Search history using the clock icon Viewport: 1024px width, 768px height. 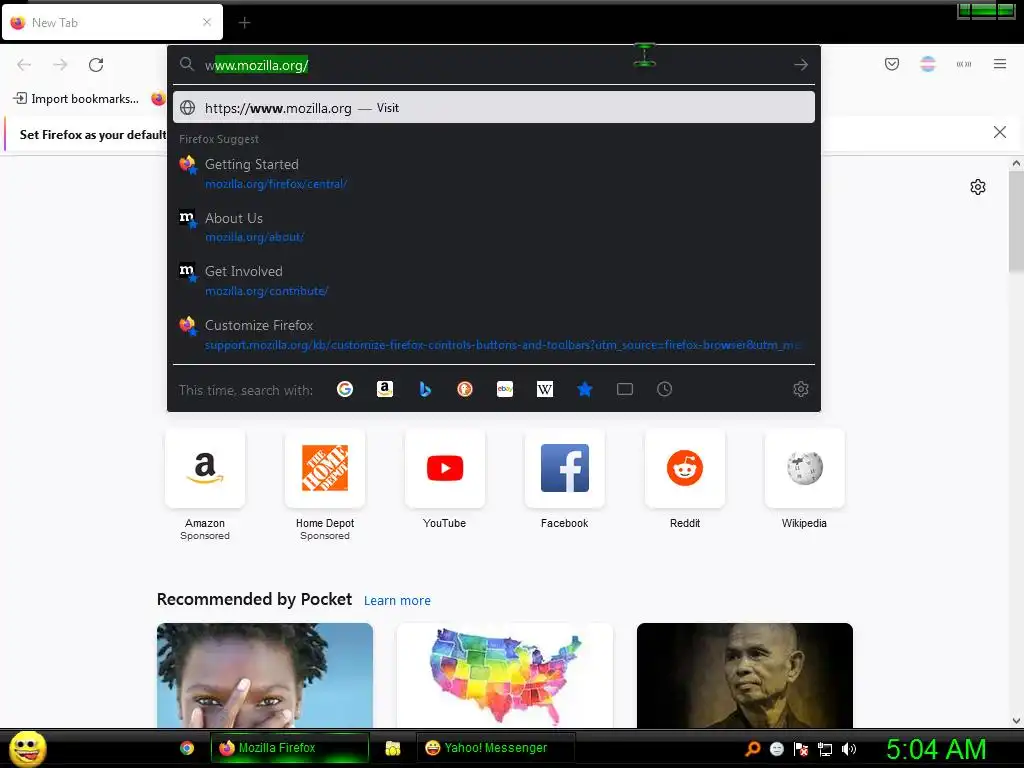[x=664, y=389]
